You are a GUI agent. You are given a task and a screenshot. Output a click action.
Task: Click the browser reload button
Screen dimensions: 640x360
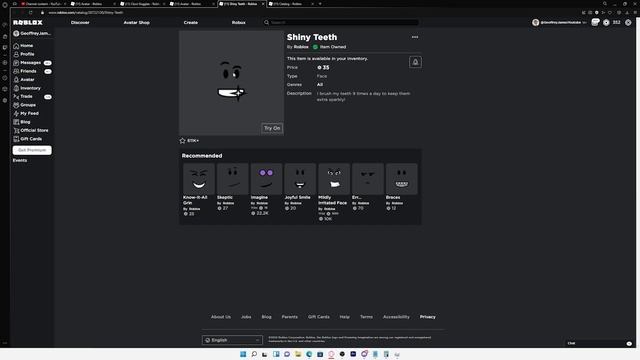coord(31,13)
